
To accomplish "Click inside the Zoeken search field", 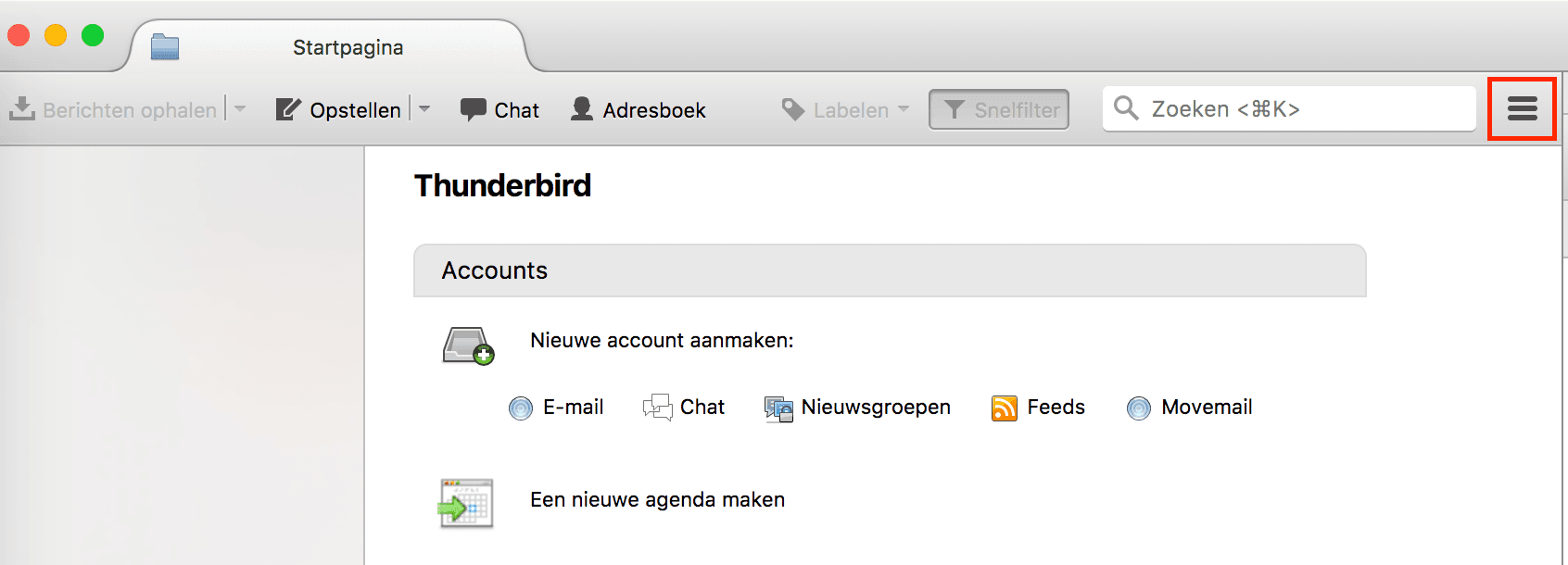I will click(x=1288, y=108).
